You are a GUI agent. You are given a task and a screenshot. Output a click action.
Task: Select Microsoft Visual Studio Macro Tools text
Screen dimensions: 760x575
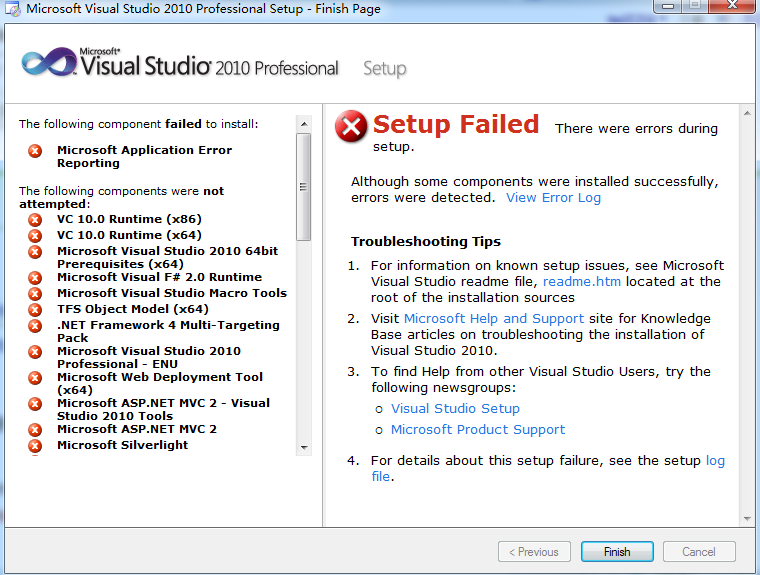pos(172,293)
